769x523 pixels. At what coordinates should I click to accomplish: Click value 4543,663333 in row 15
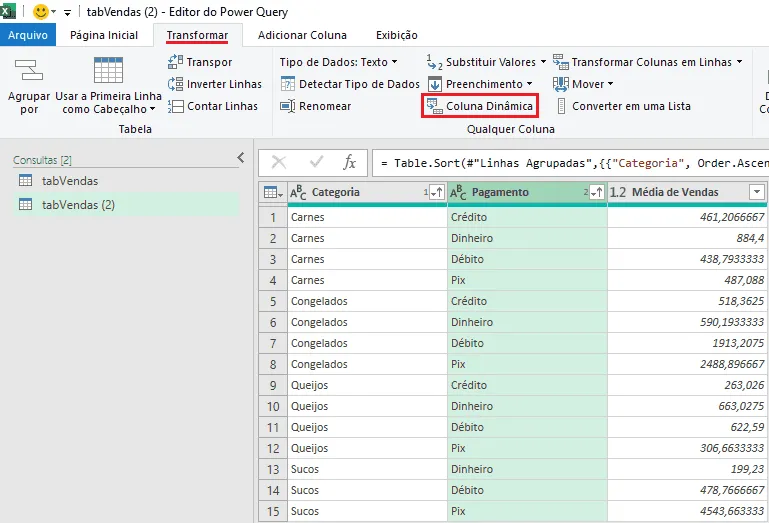tap(688, 511)
